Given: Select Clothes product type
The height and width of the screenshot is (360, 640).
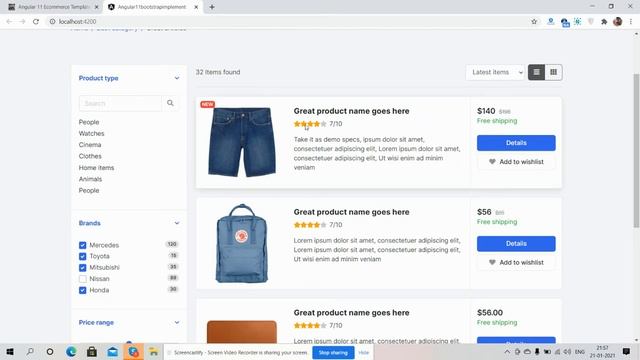Looking at the screenshot, I should pyautogui.click(x=90, y=156).
